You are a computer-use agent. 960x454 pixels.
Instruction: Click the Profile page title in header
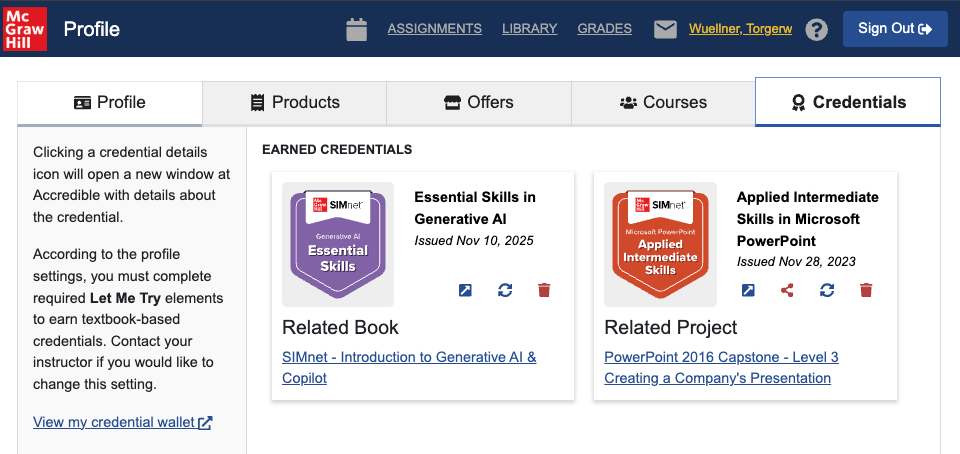tap(92, 29)
